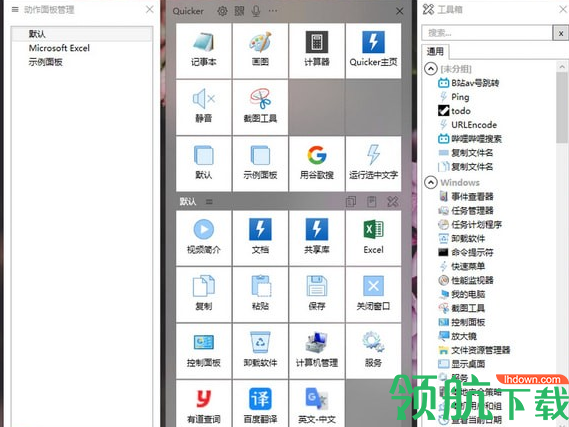Click the toolbox list scrollbar thumb
The width and height of the screenshot is (569, 427).
[x=562, y=107]
